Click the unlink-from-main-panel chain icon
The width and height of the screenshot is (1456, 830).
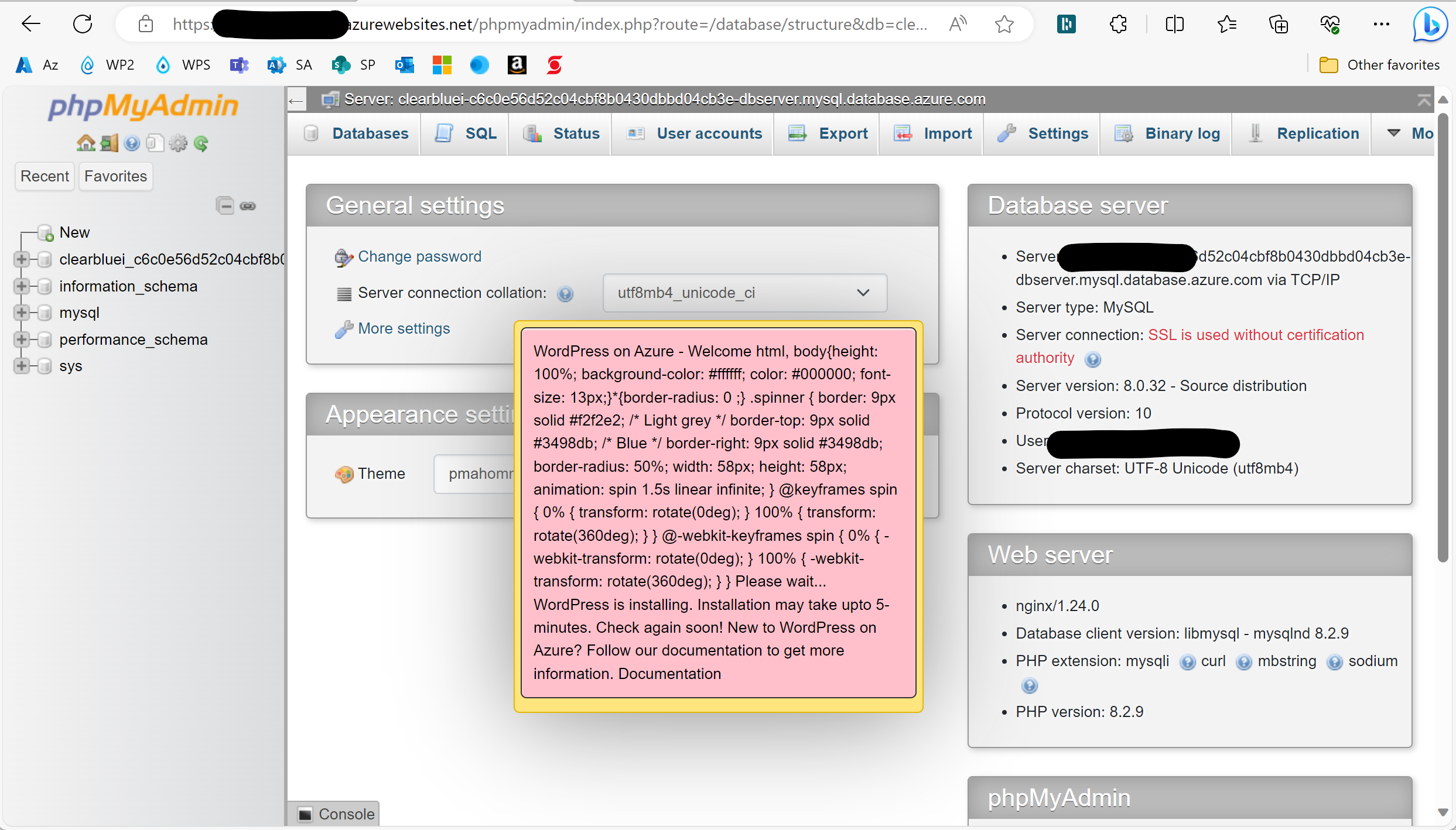(x=248, y=206)
